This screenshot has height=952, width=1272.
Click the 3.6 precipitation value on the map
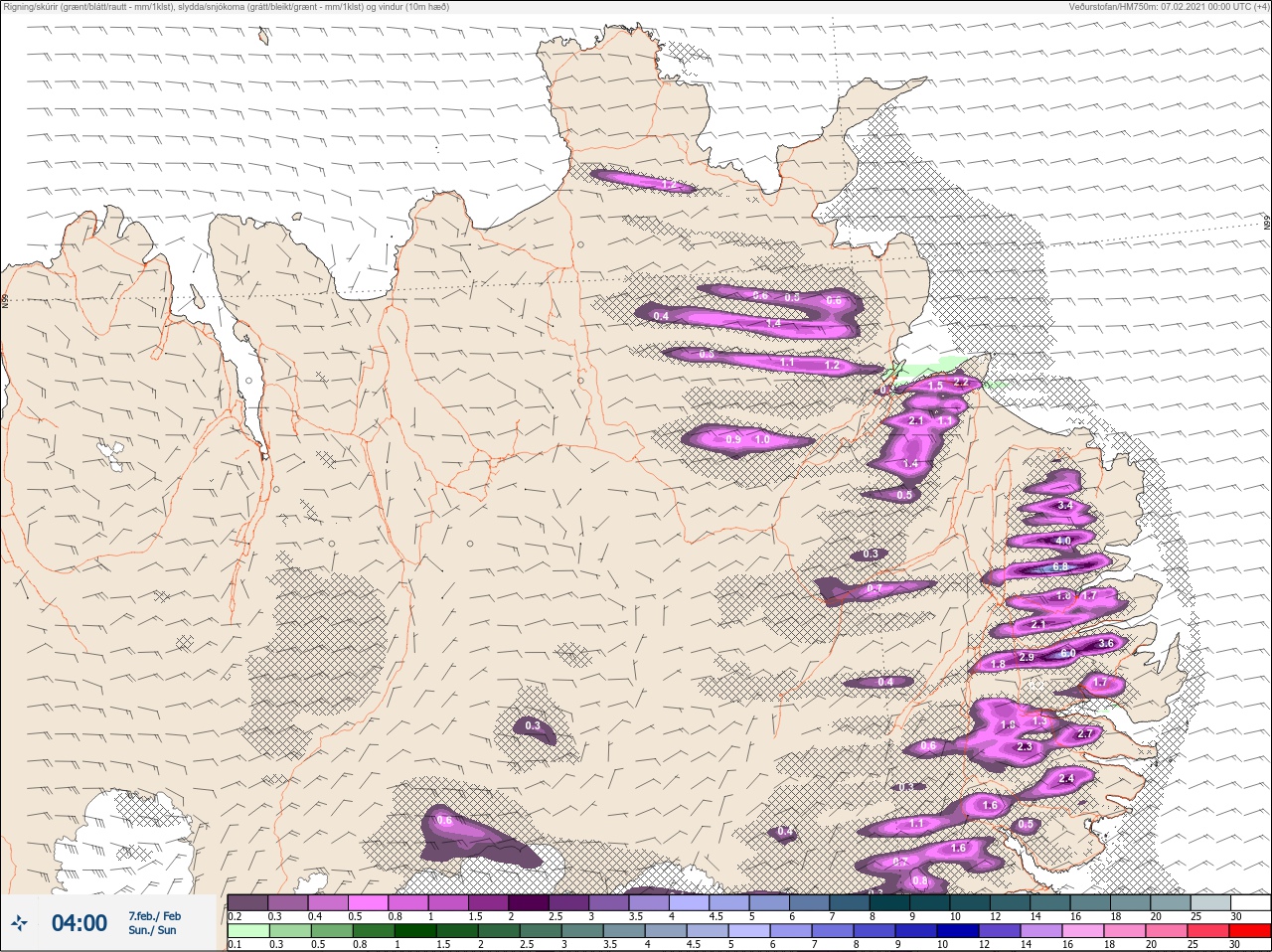1106,644
